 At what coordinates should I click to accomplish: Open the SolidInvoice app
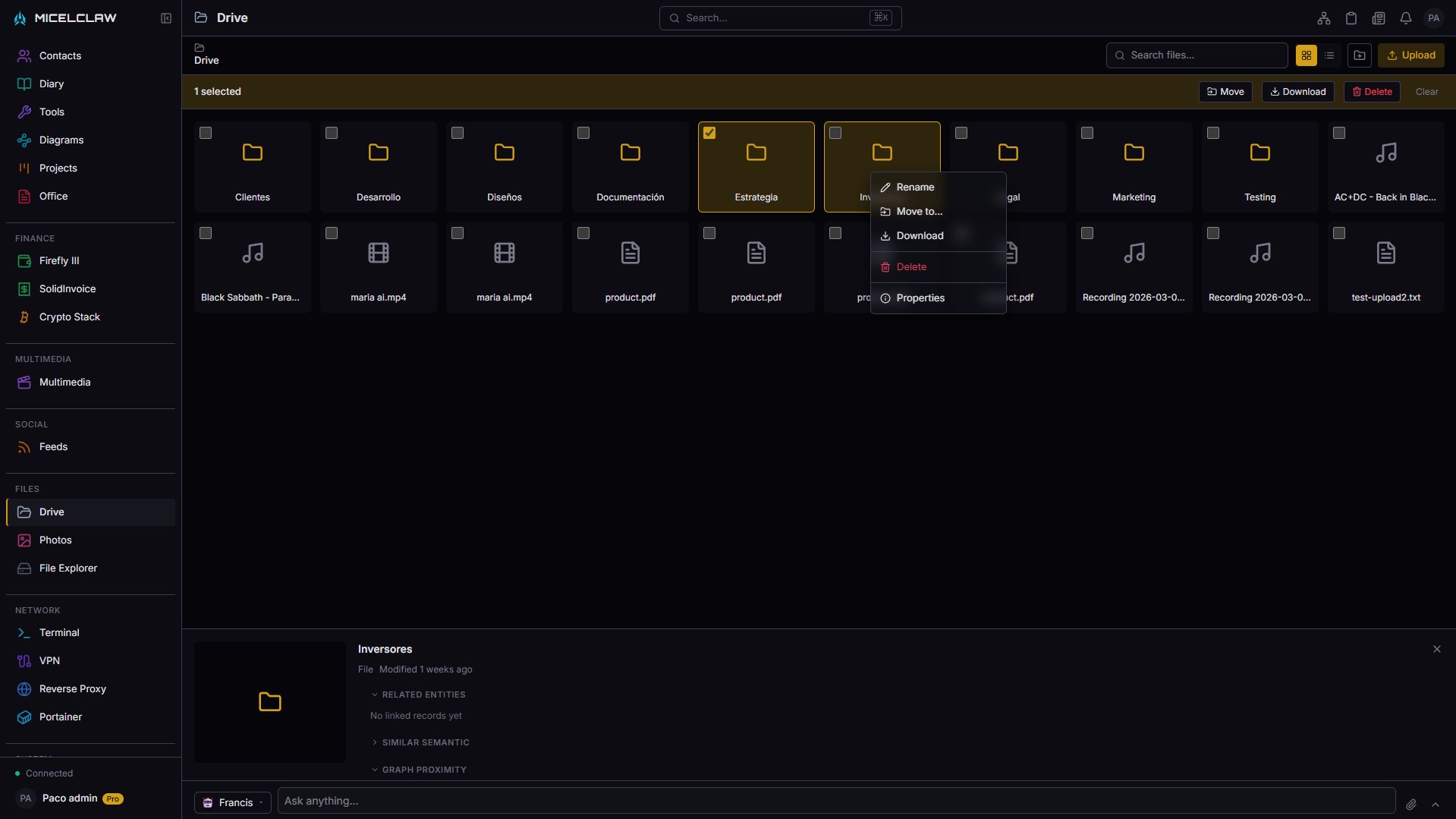tap(68, 288)
